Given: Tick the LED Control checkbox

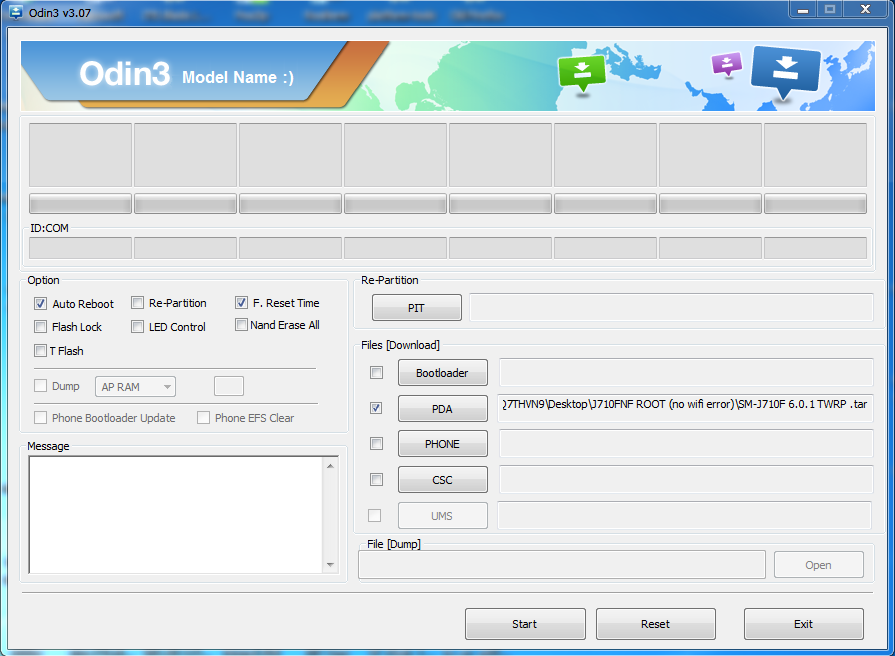Looking at the screenshot, I should (x=137, y=327).
